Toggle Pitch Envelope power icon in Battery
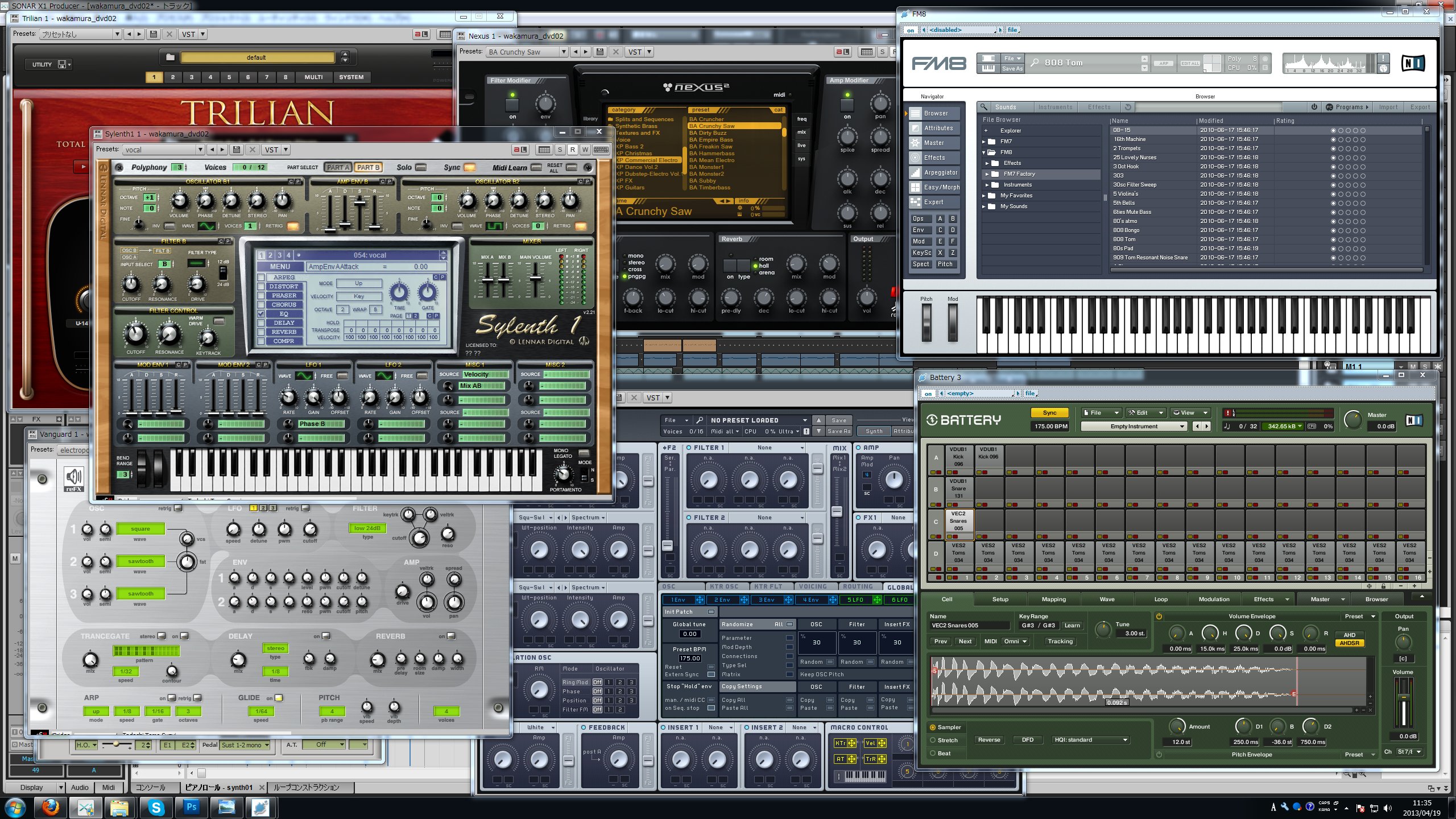The width and height of the screenshot is (1456, 819). click(x=1159, y=754)
